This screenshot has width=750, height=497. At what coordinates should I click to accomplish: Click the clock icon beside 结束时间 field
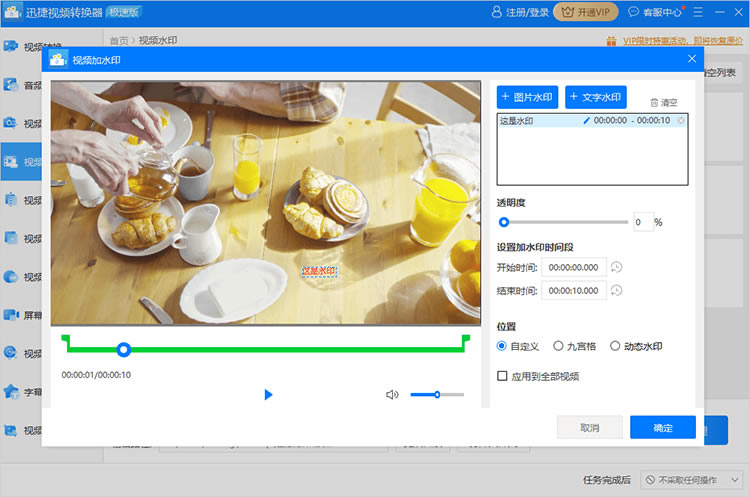[x=617, y=291]
